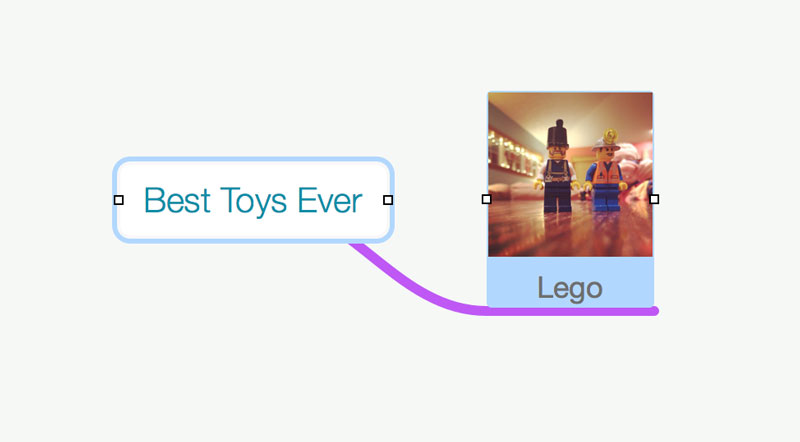Click the word "Best" in the central node
Viewport: 800px width, 442px height.
point(177,200)
